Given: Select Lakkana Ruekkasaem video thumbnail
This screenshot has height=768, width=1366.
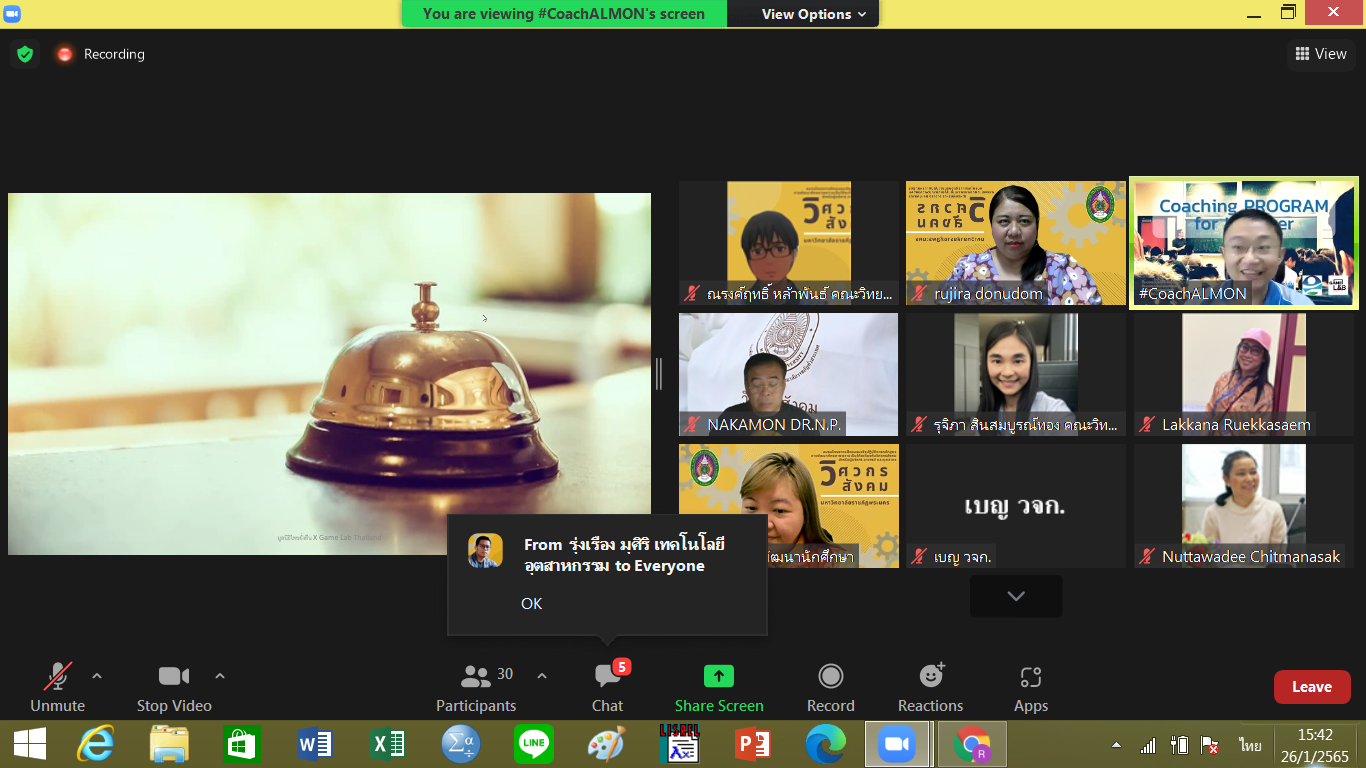Looking at the screenshot, I should click(1244, 375).
